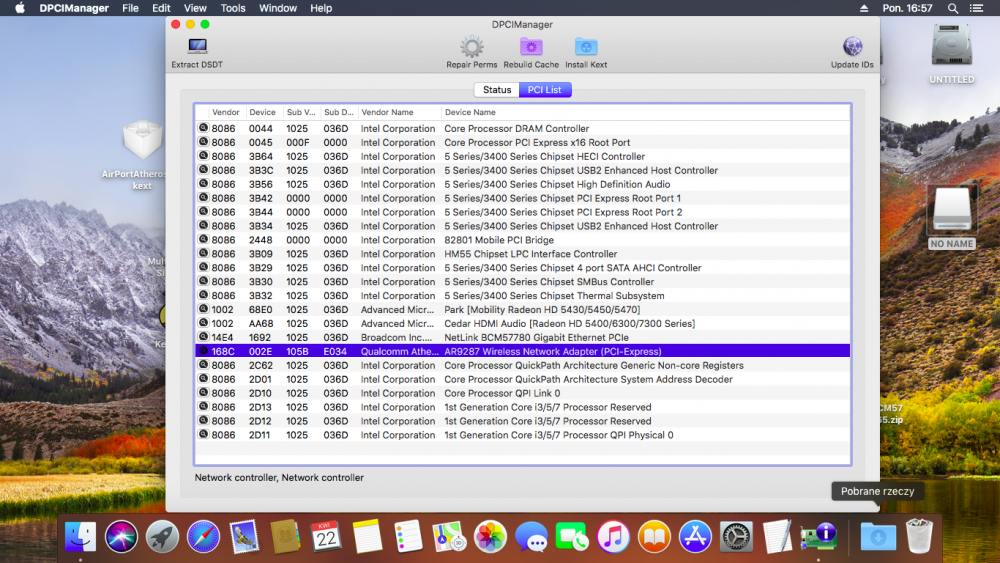Image resolution: width=1000 pixels, height=563 pixels.
Task: Open App Store from the Dock
Action: (x=695, y=537)
